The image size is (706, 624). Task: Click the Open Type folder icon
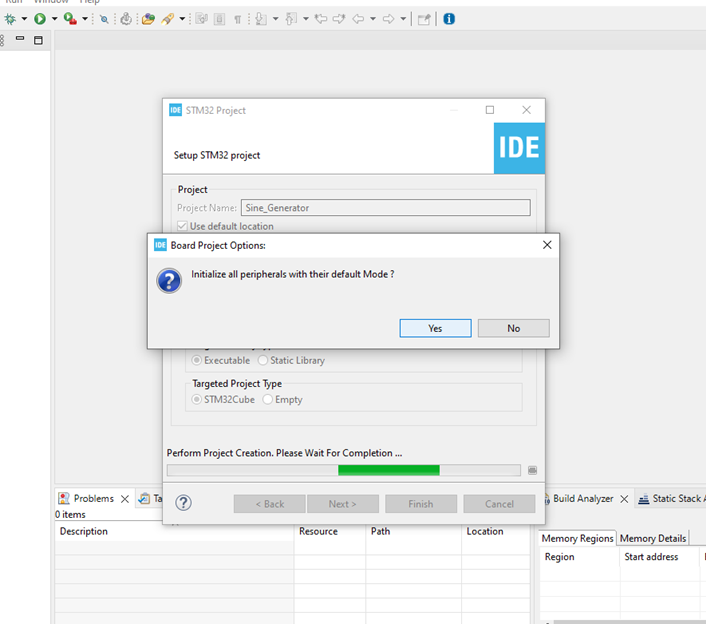[x=148, y=19]
